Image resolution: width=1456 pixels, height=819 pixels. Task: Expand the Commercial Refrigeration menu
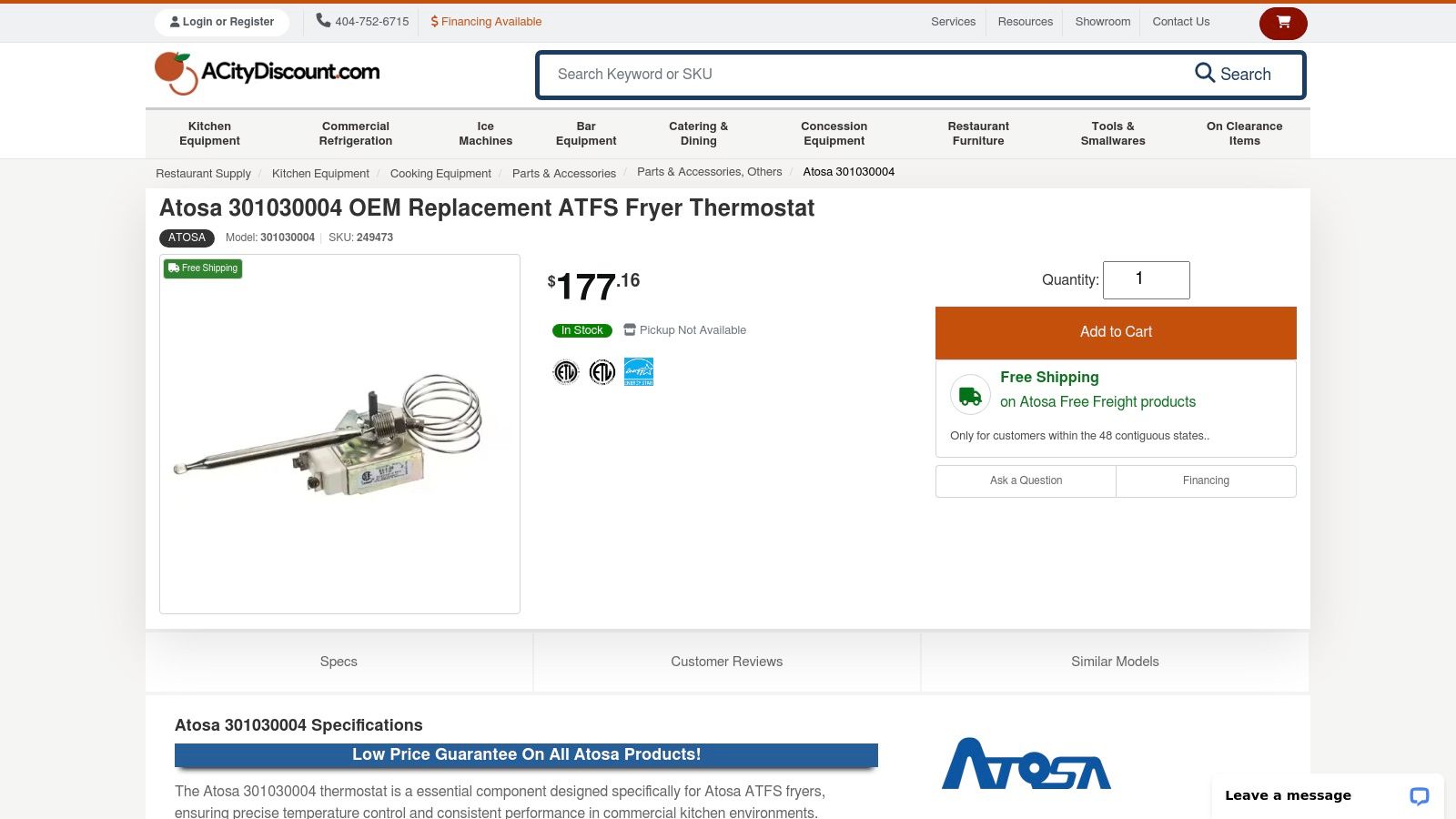[x=355, y=134]
